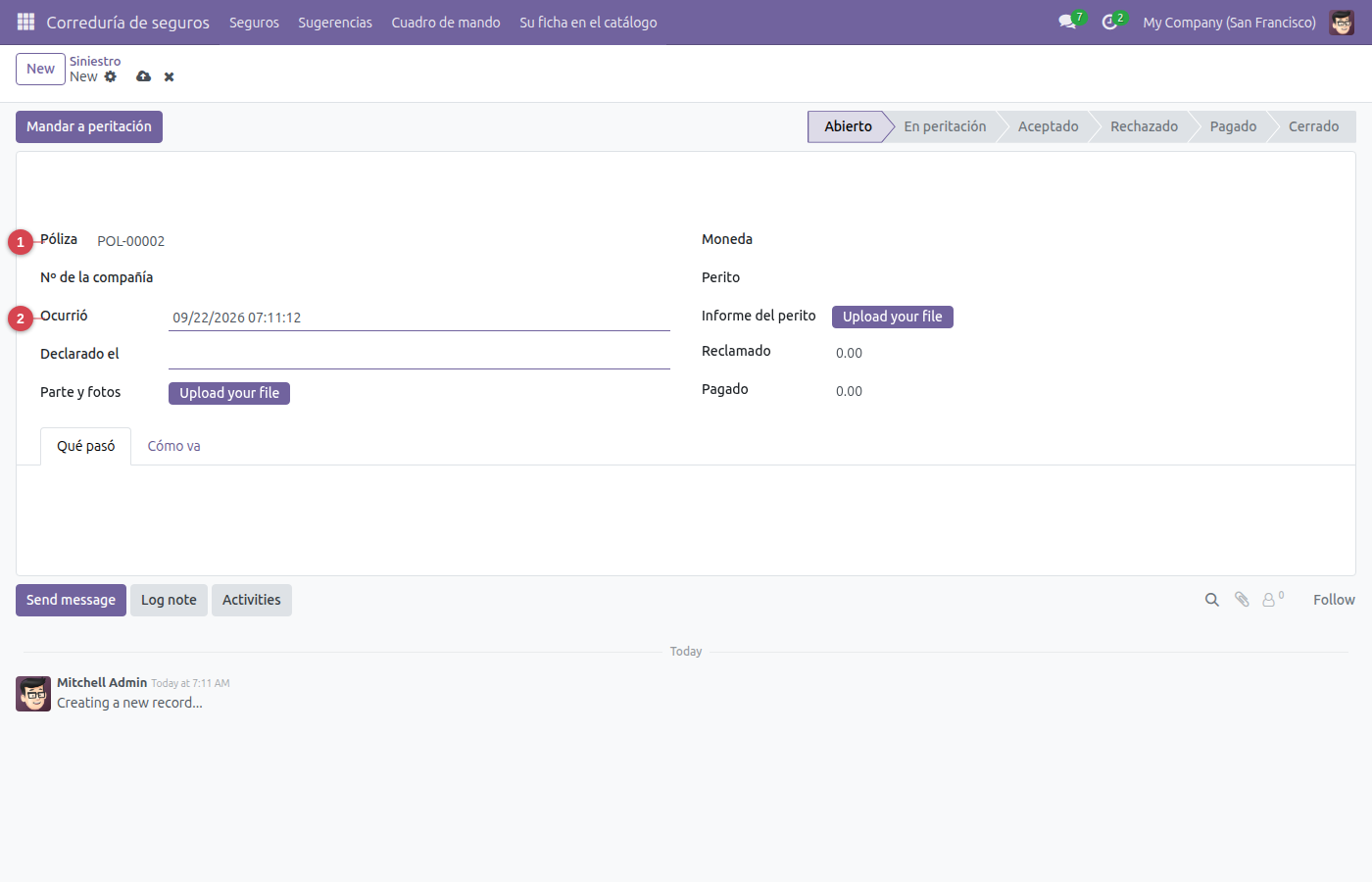Open the record actions gear icon
The width and height of the screenshot is (1372, 882).
pyautogui.click(x=111, y=76)
